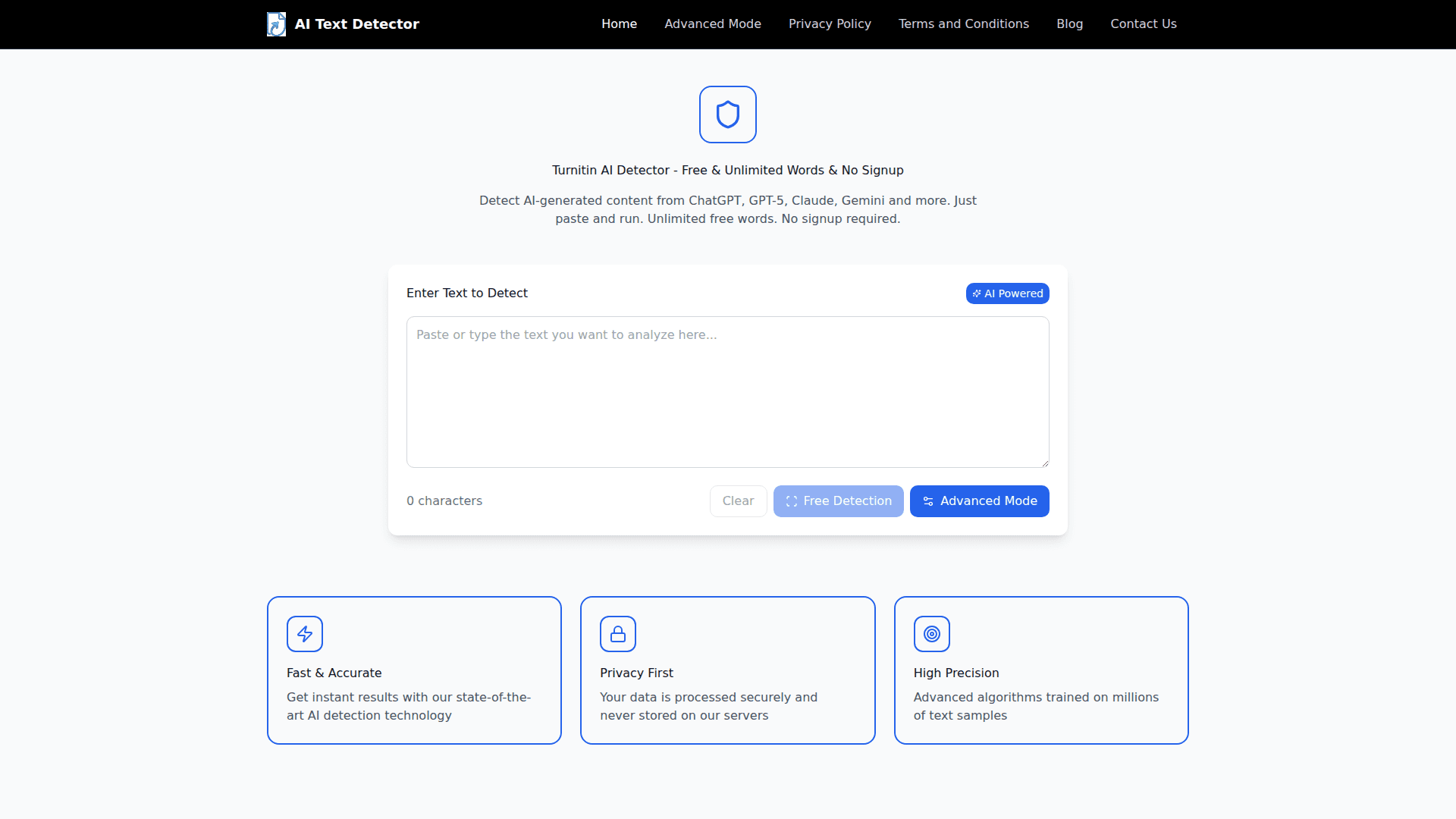Viewport: 1456px width, 819px height.
Task: Click the AI Powered badge
Action: coord(1007,293)
